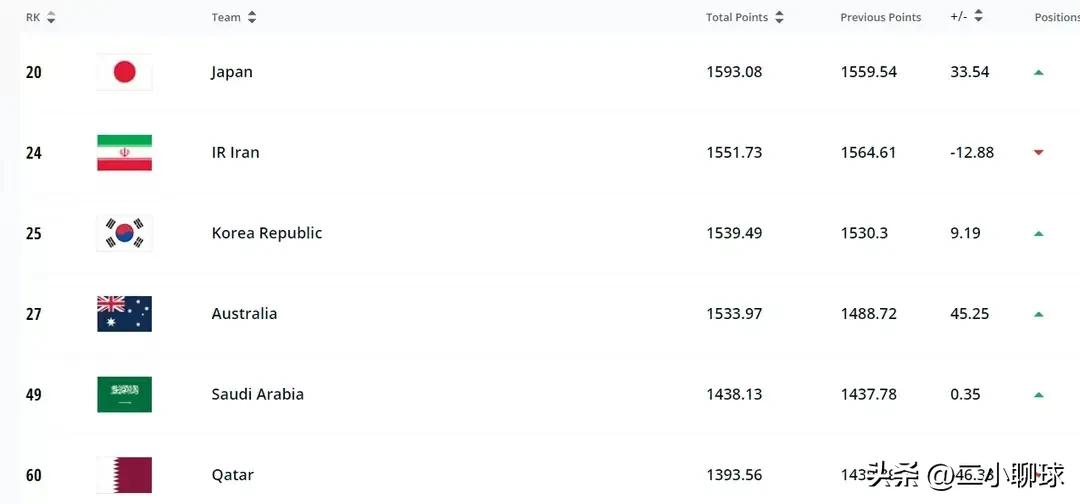Image resolution: width=1080 pixels, height=504 pixels.
Task: Click the Saudi Arabia flag icon
Action: pyautogui.click(x=124, y=394)
